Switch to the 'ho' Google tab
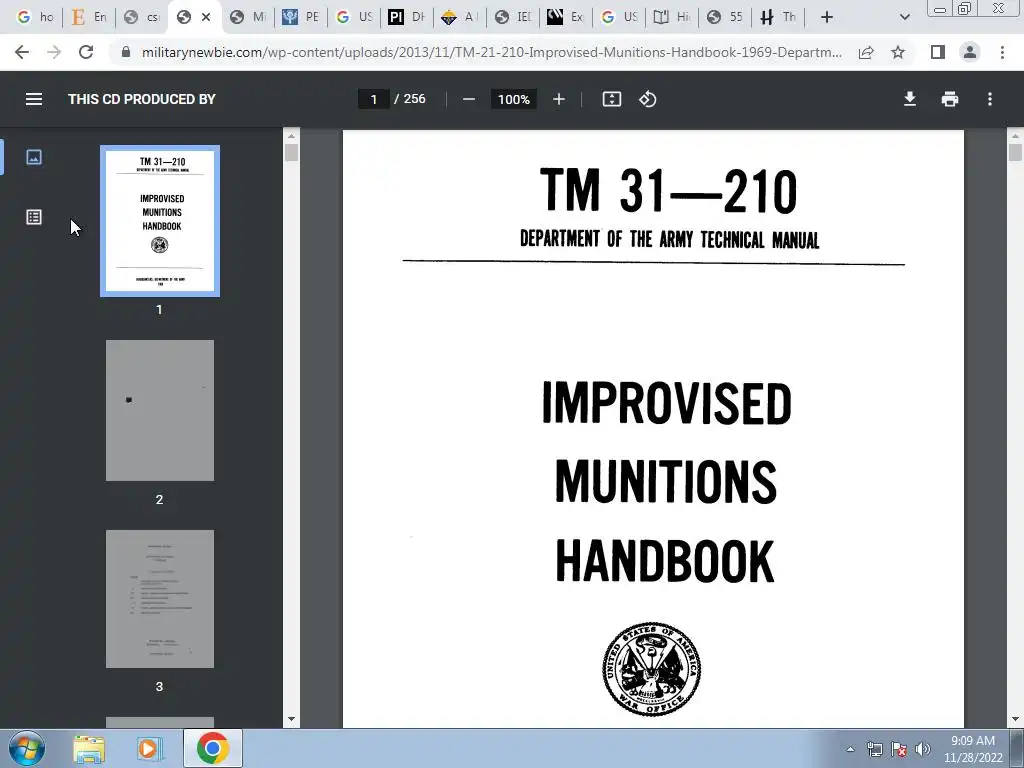This screenshot has height=768, width=1024. 35,17
